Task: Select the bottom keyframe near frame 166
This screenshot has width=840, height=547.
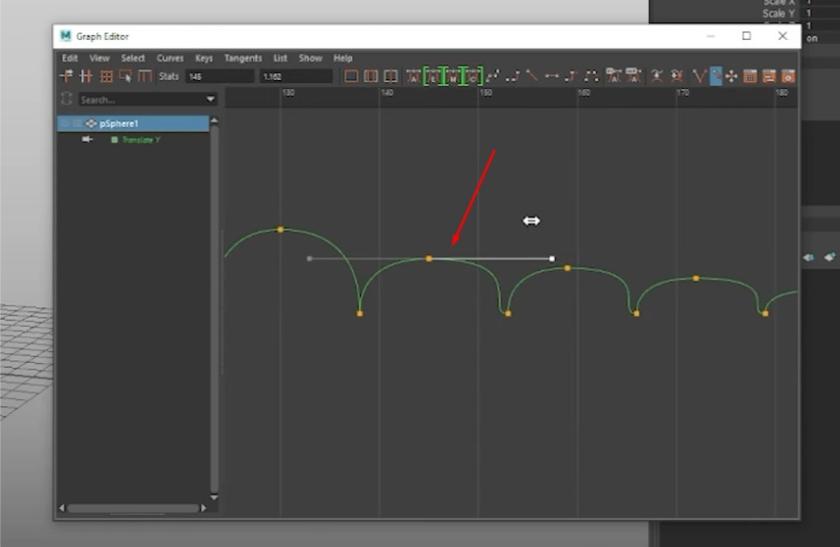Action: 636,313
